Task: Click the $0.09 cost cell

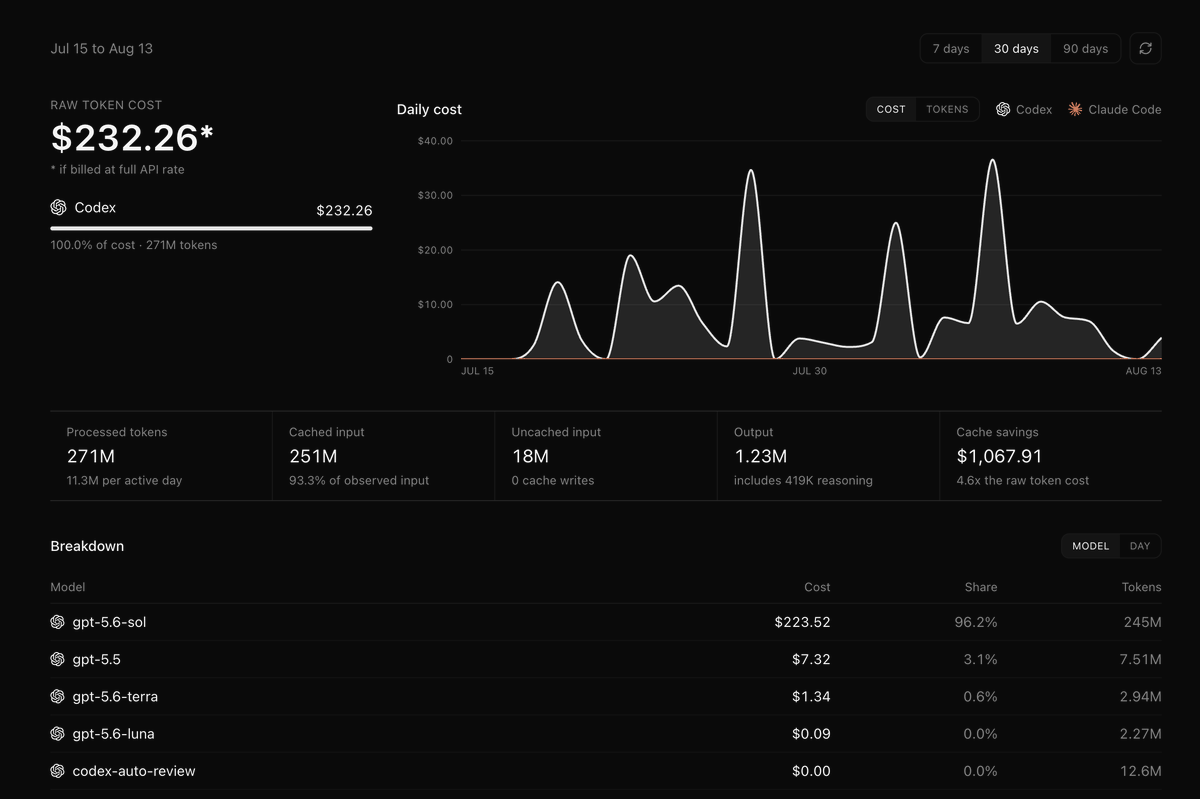Action: click(x=811, y=734)
